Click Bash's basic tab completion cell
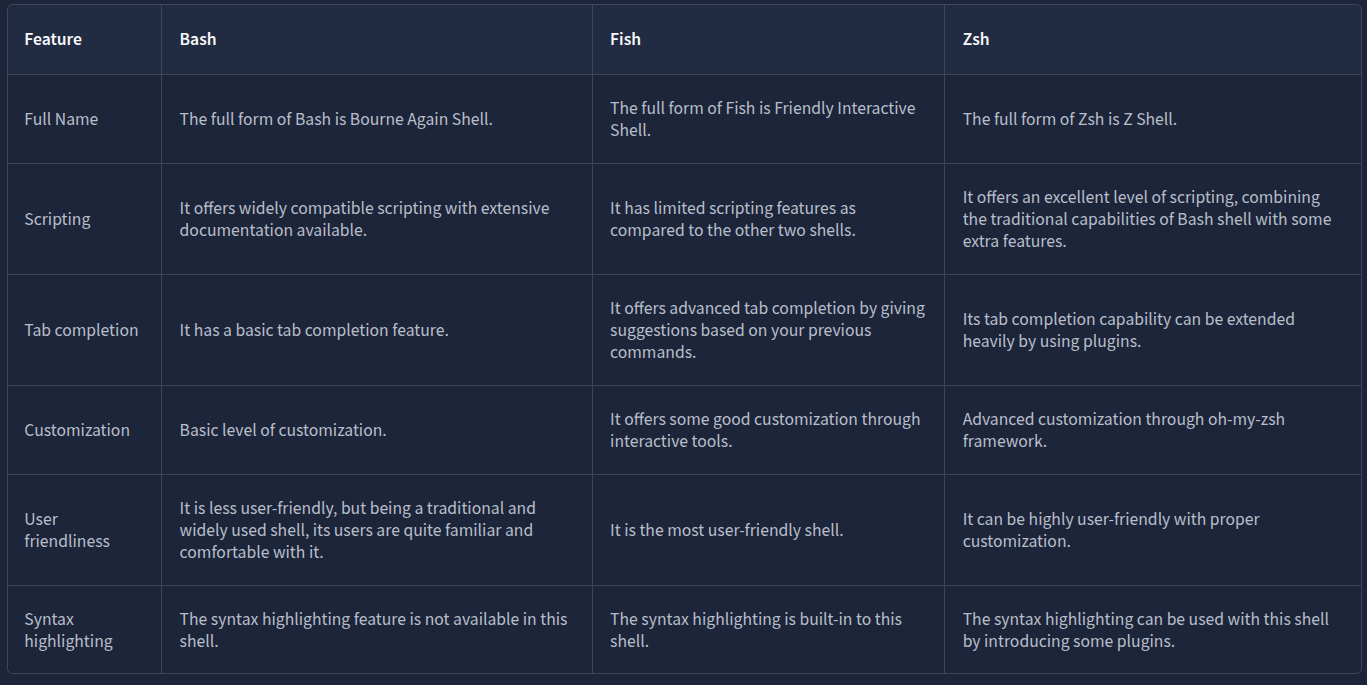The width and height of the screenshot is (1367, 685). (314, 330)
